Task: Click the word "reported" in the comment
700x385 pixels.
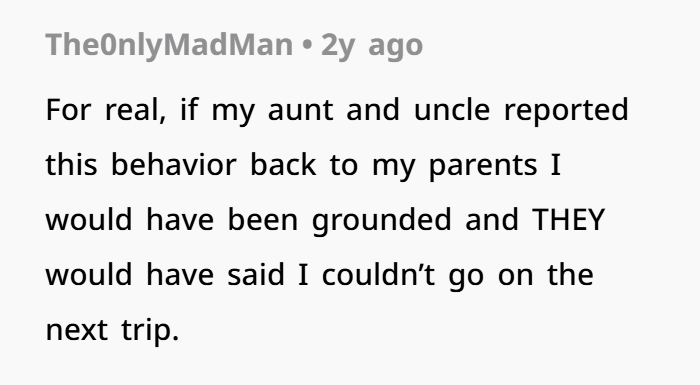Action: point(566,110)
